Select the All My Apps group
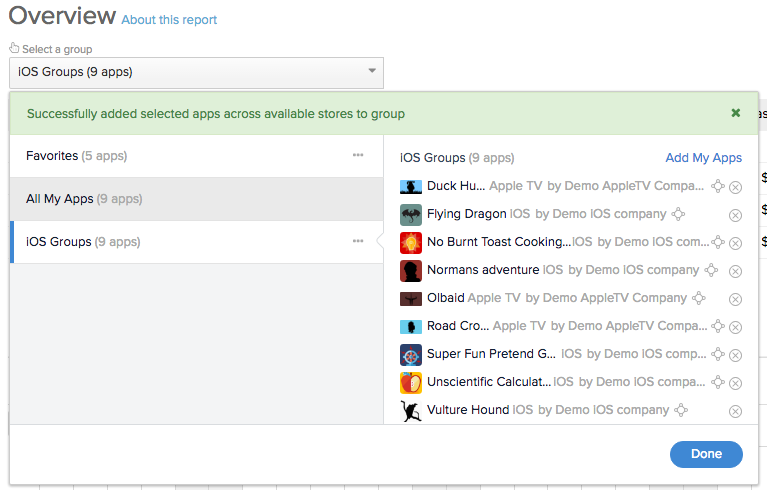This screenshot has height=490, width=767. coord(196,199)
